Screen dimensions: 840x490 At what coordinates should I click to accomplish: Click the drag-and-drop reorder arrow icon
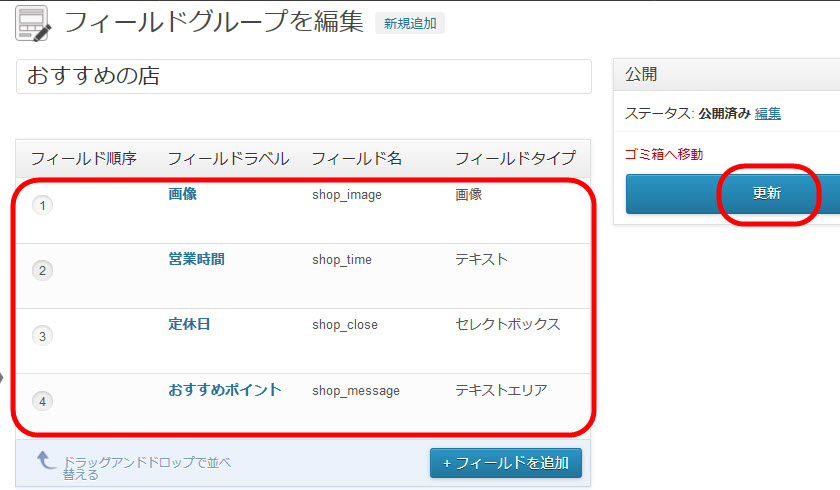[x=46, y=460]
